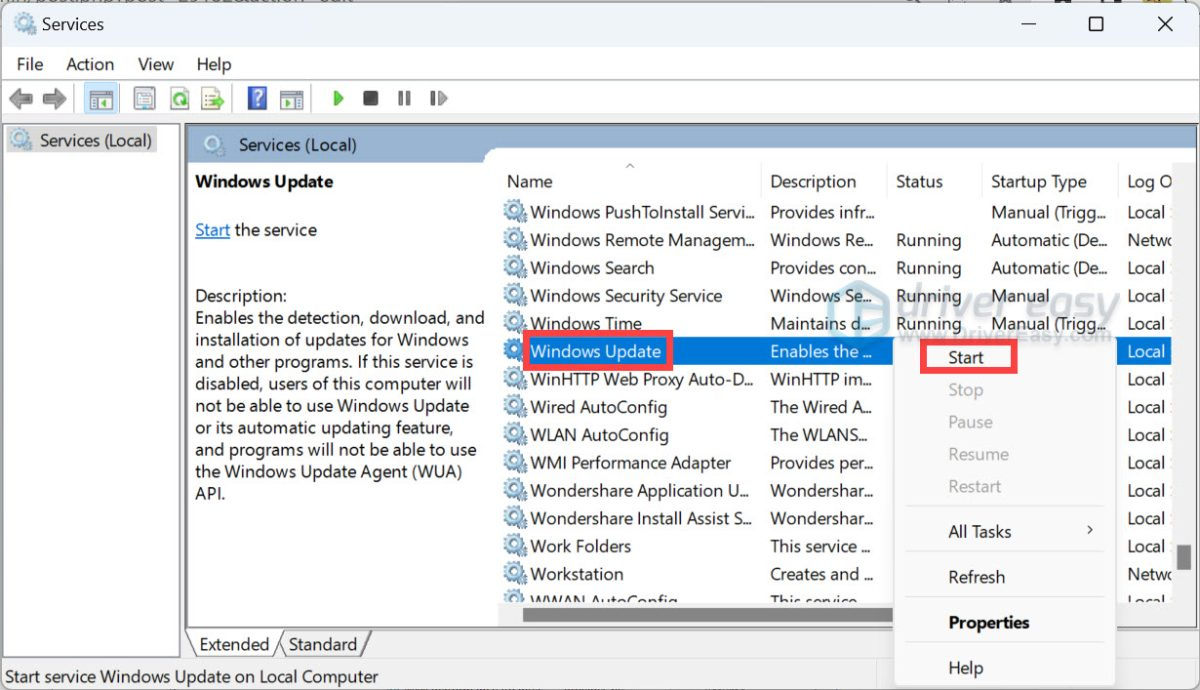Sort by Startup Type column header
The height and width of the screenshot is (690, 1200).
[1038, 181]
